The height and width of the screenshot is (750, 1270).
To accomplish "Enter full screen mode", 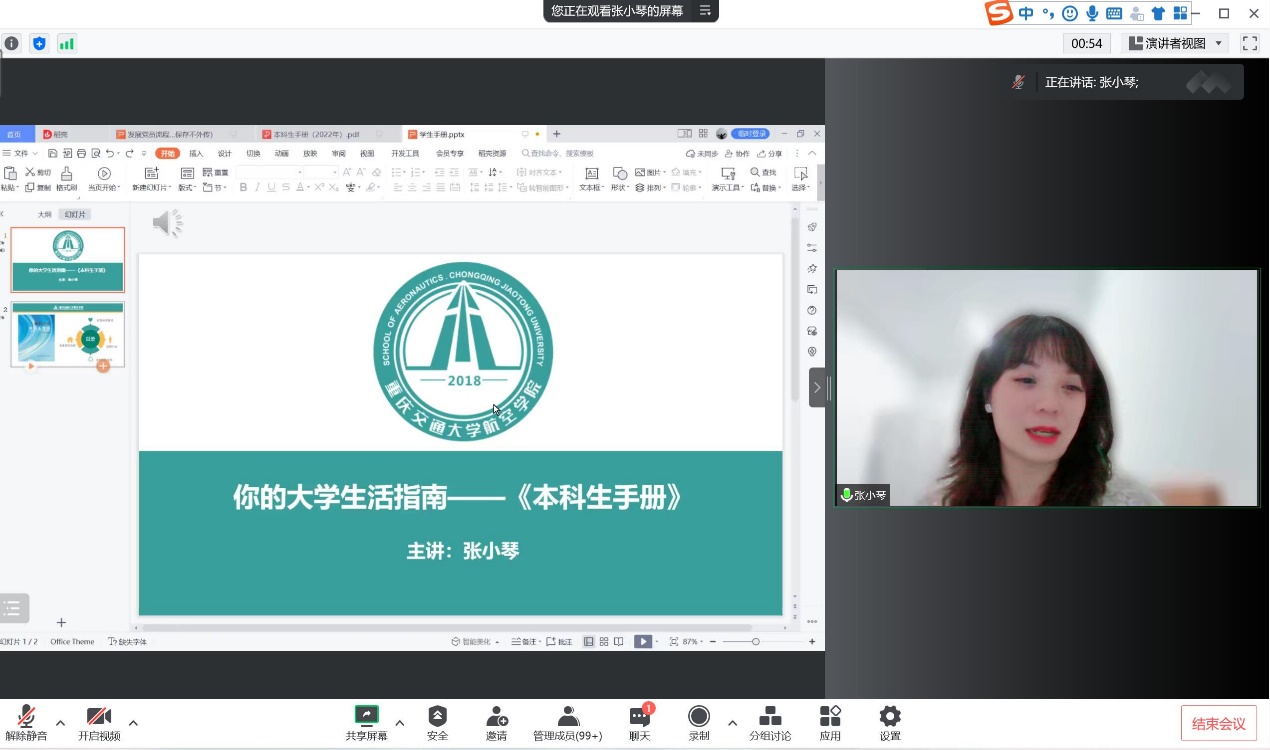I will [1249, 43].
